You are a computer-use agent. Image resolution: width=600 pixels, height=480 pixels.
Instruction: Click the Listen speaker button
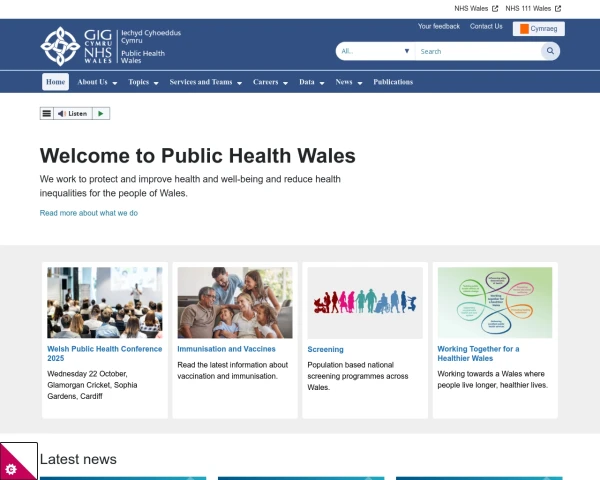coord(73,113)
